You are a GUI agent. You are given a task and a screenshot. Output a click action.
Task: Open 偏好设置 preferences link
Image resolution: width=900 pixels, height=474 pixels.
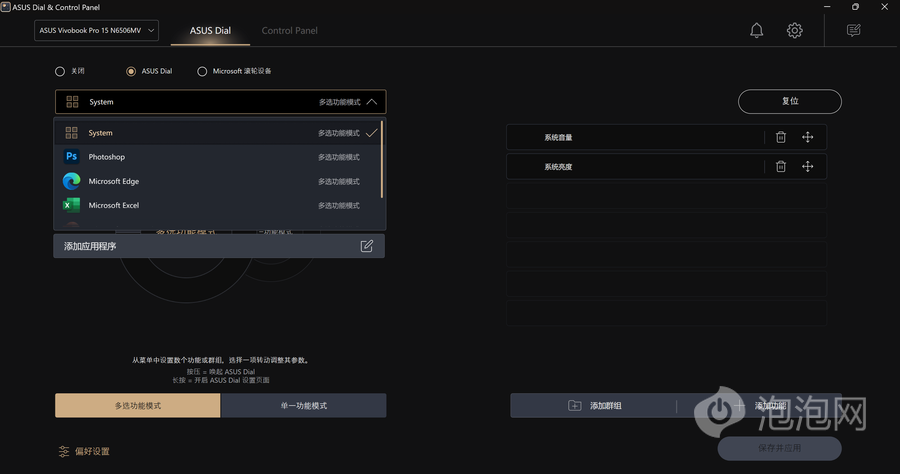tap(84, 452)
